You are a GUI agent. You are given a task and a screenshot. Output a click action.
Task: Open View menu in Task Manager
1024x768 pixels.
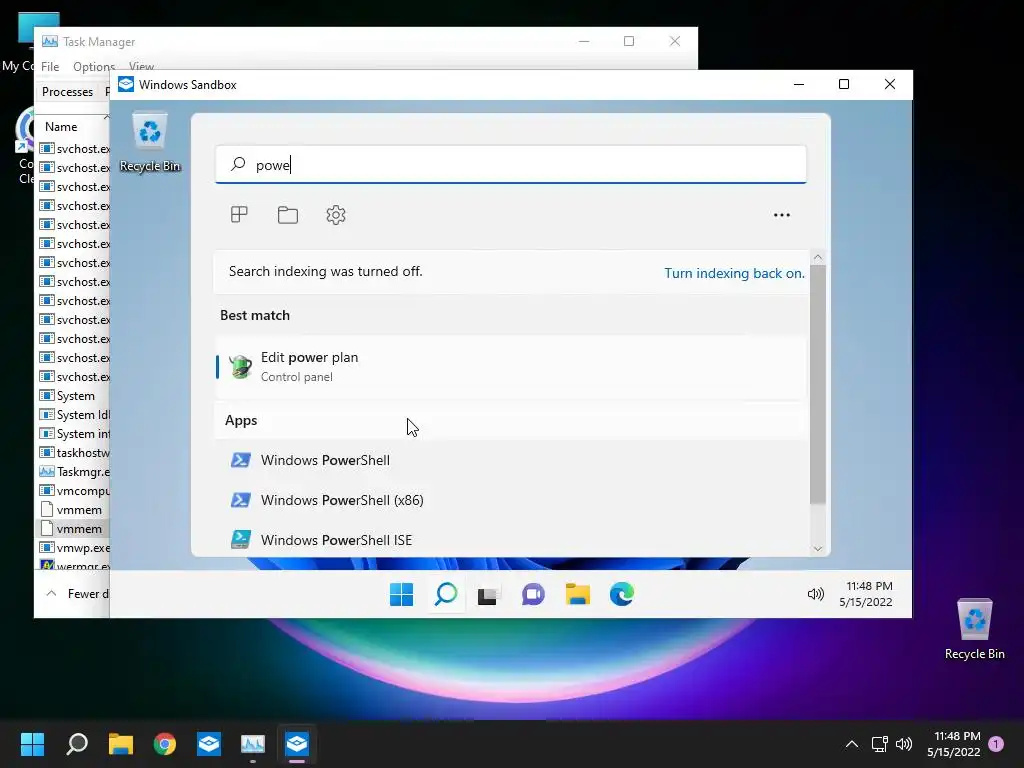coord(141,67)
